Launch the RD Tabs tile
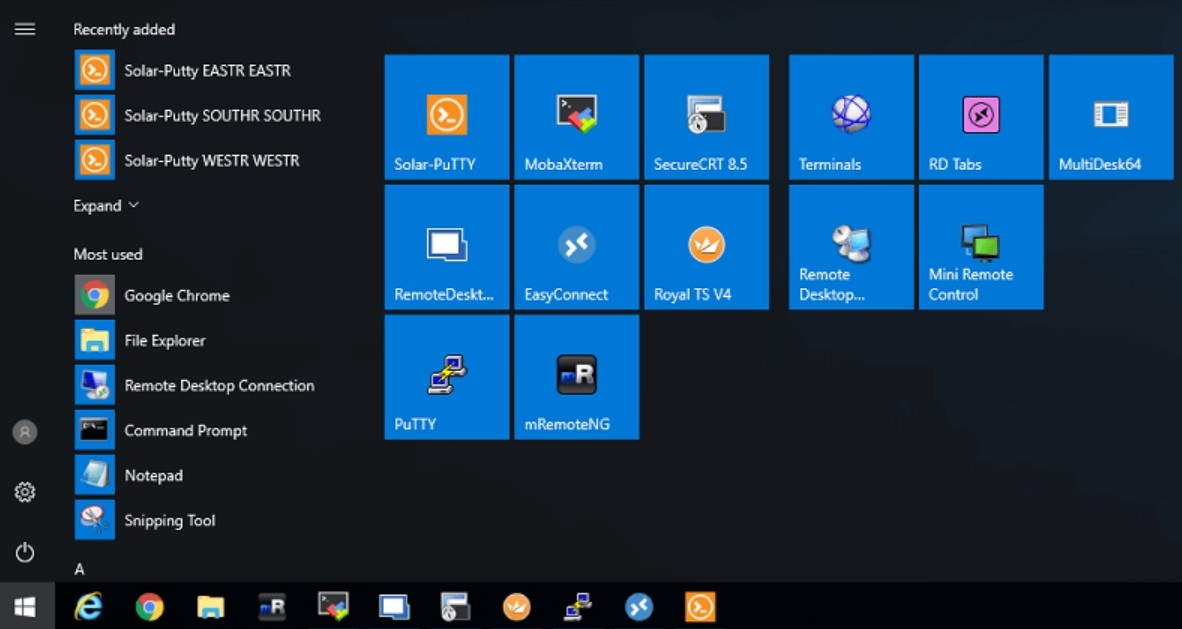The height and width of the screenshot is (629, 1182). [981, 117]
